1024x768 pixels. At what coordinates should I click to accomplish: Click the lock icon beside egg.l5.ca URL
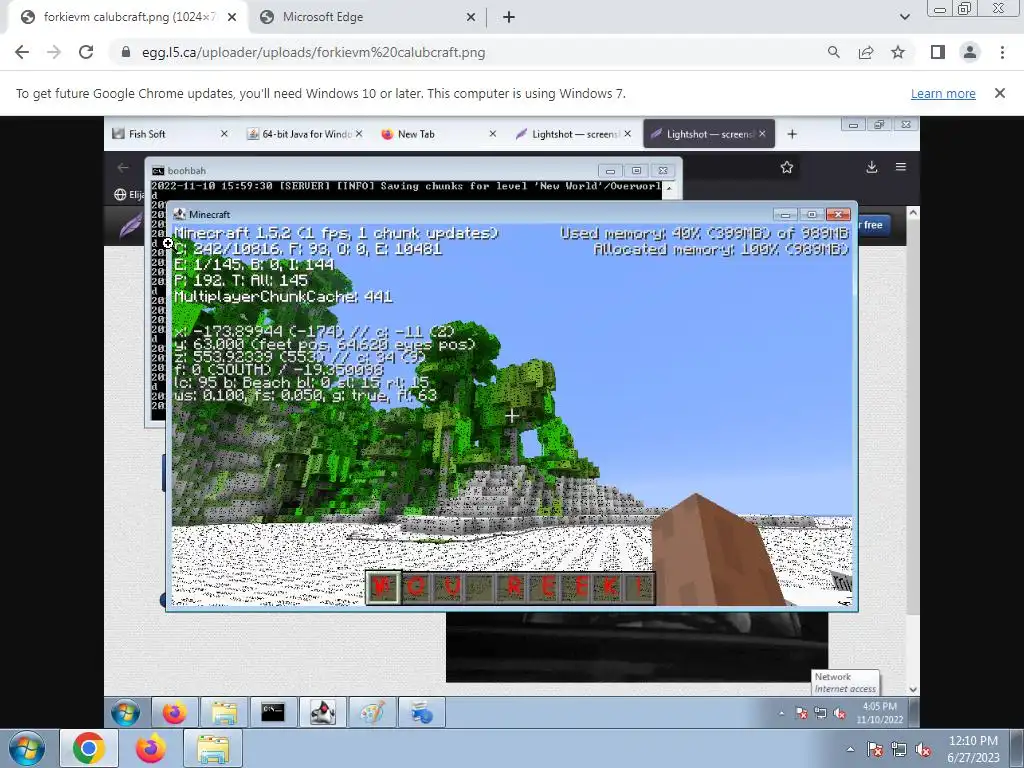tap(126, 52)
